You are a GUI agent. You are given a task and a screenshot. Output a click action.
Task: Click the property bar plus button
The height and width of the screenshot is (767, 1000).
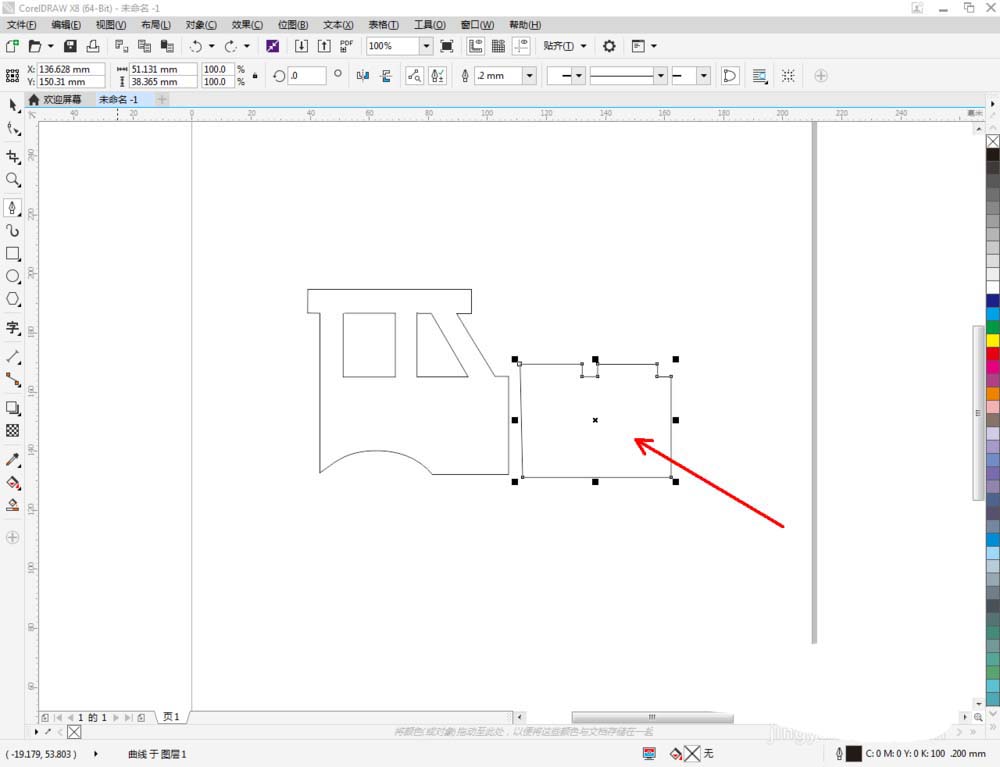(x=821, y=76)
